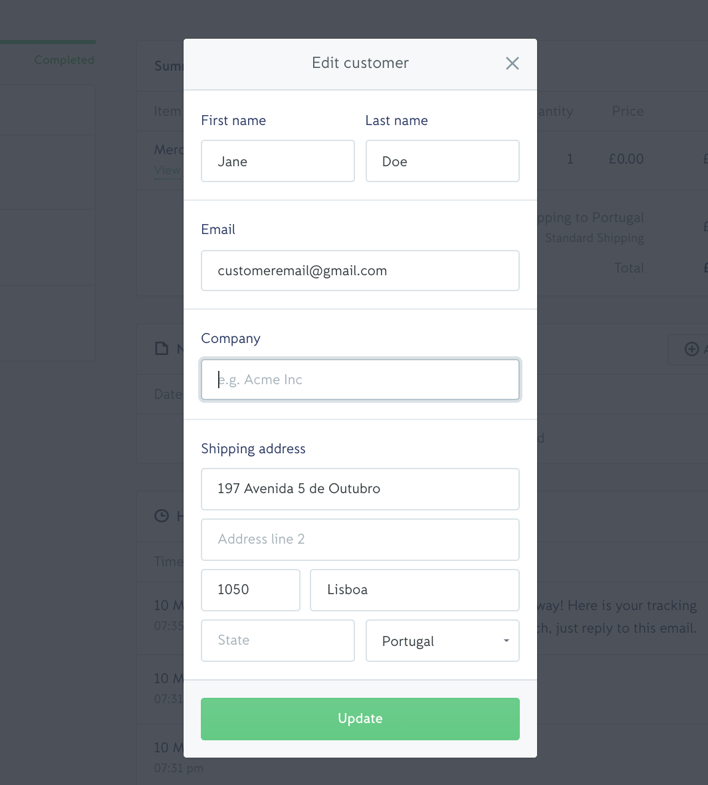Screen dimensions: 708x785
Task: Click the empty State field
Action: 277,641
